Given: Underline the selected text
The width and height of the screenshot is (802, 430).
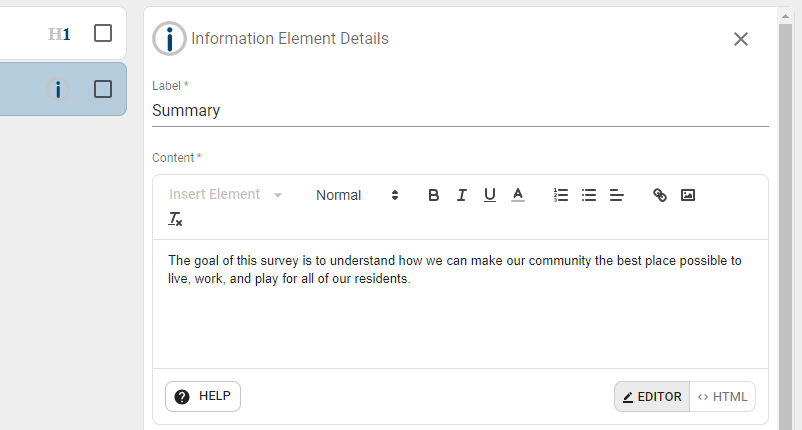Looking at the screenshot, I should (x=489, y=195).
